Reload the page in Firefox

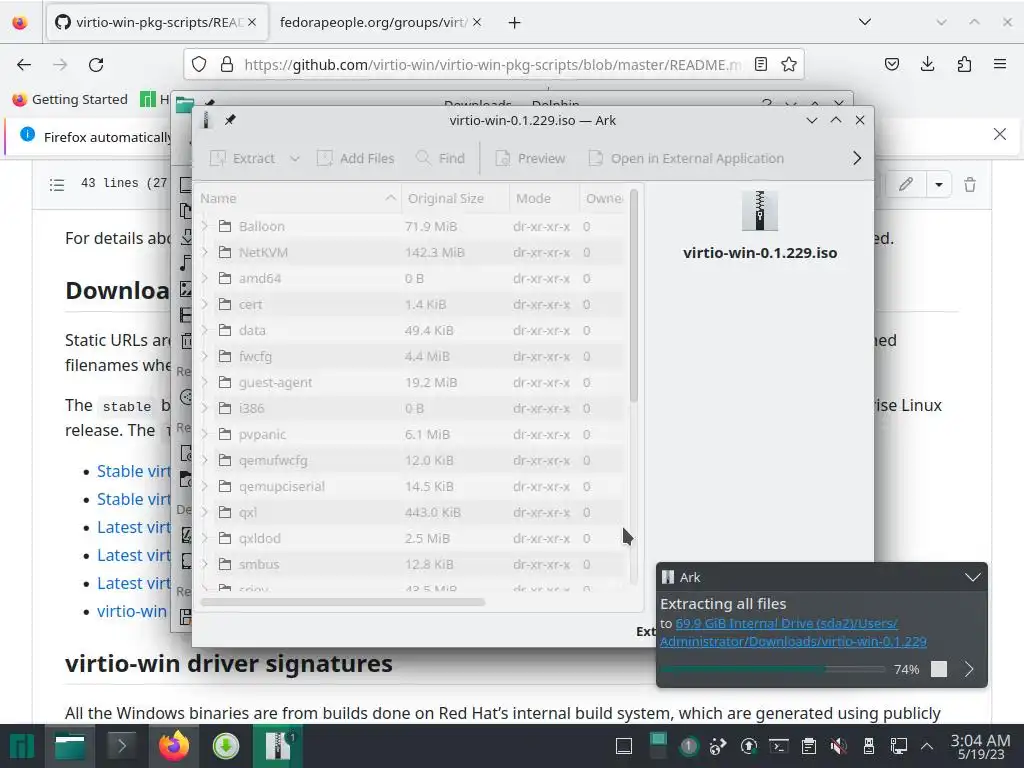click(96, 65)
